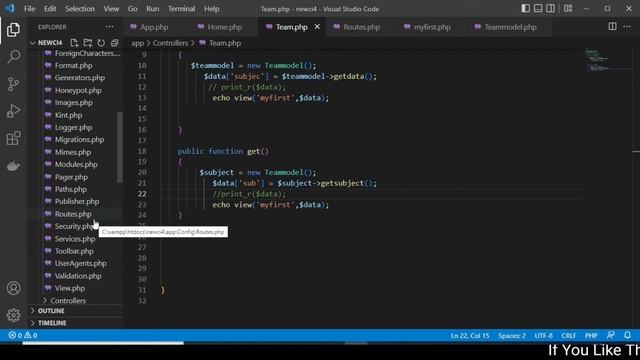Open the Help menu
The image size is (640, 360).
pos(211,9)
